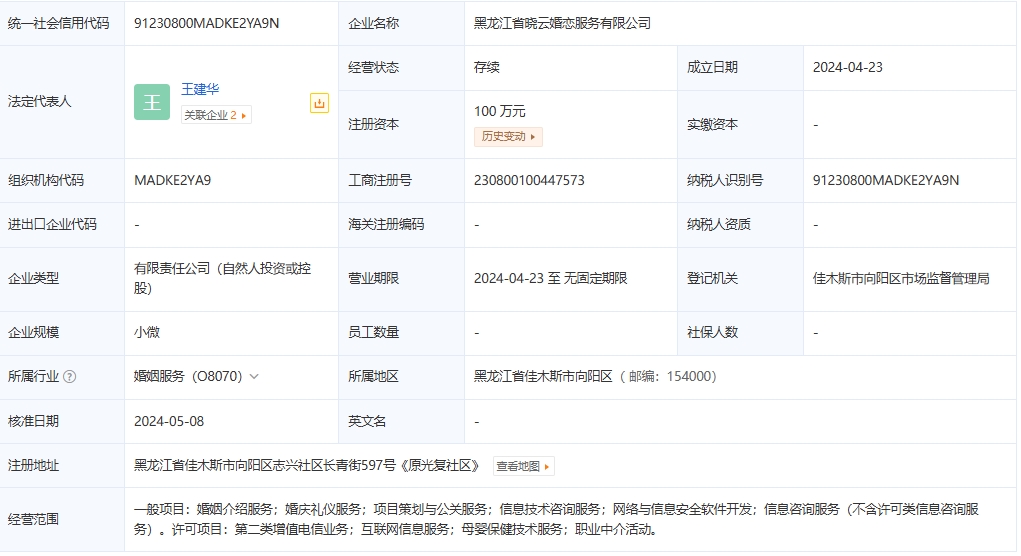The height and width of the screenshot is (556, 1021).
Task: Click the 查看地图 view map button
Action: (x=523, y=466)
